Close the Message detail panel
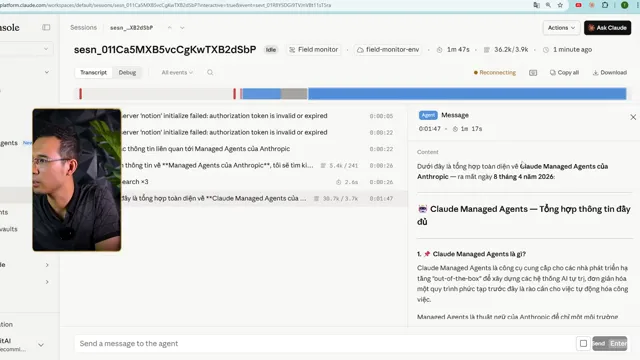 tap(633, 117)
